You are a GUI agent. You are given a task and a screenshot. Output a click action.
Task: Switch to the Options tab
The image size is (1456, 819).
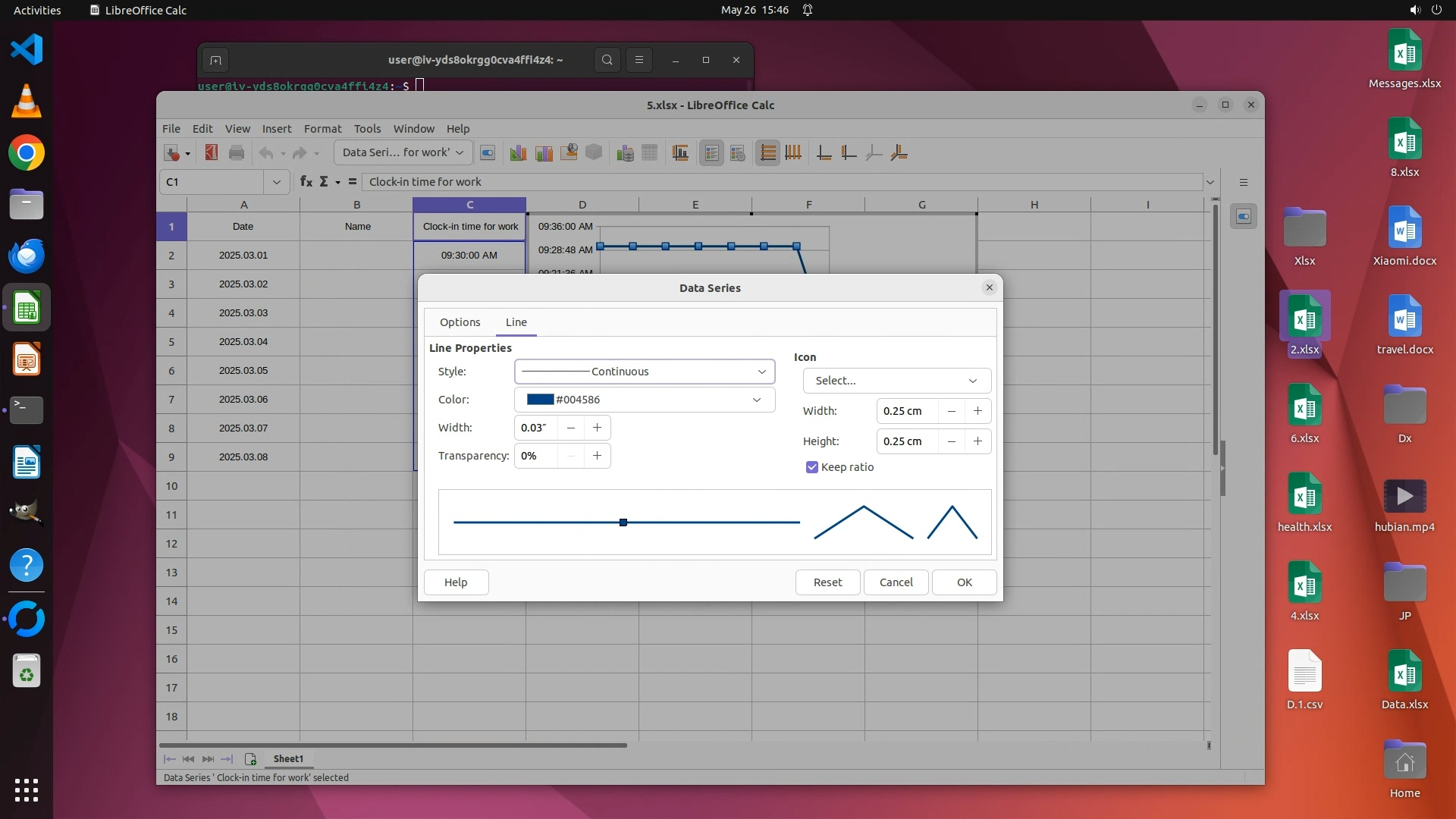[x=460, y=322]
